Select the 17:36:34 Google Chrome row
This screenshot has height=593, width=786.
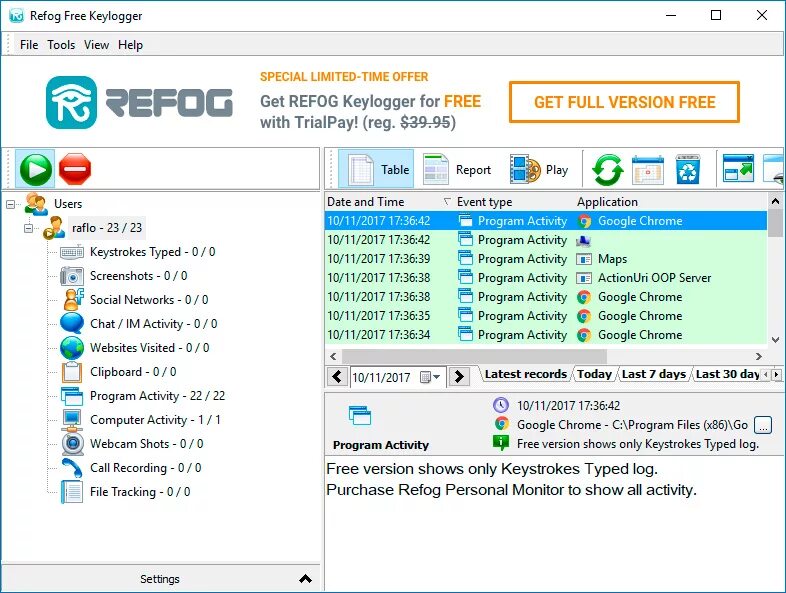(x=546, y=335)
